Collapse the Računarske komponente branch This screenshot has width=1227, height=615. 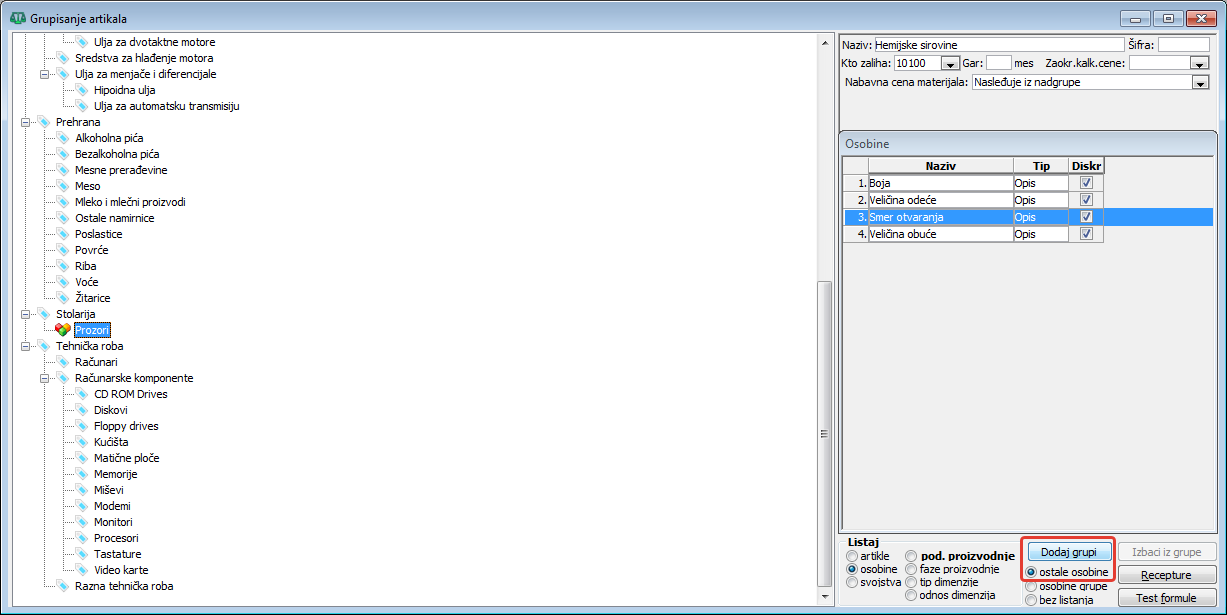44,378
